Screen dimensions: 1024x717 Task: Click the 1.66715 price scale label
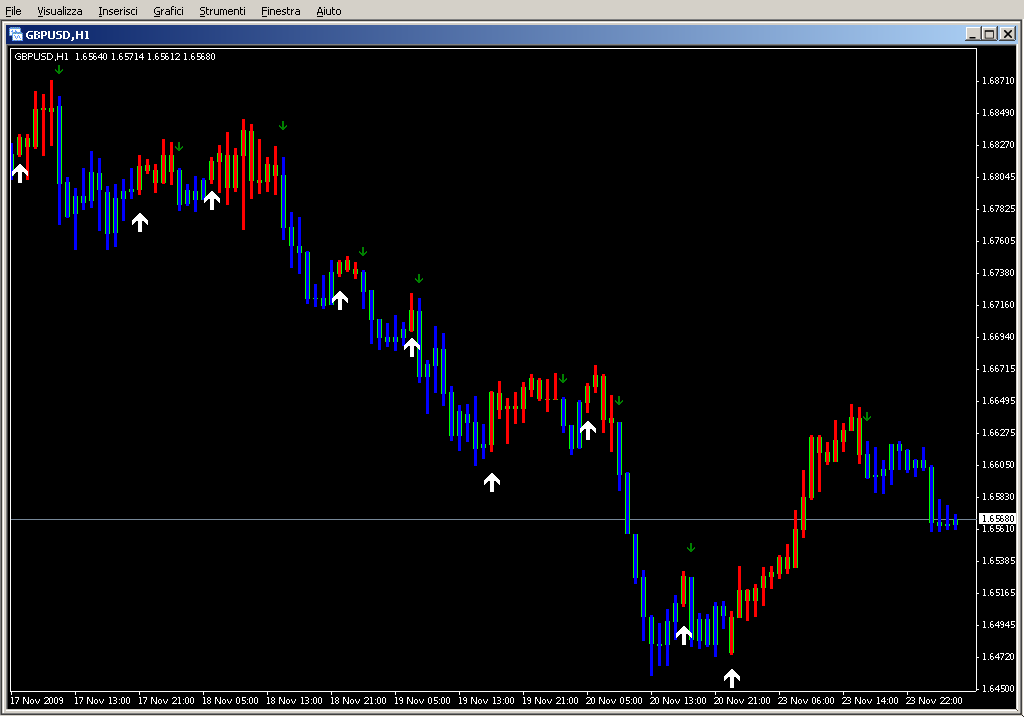click(999, 369)
